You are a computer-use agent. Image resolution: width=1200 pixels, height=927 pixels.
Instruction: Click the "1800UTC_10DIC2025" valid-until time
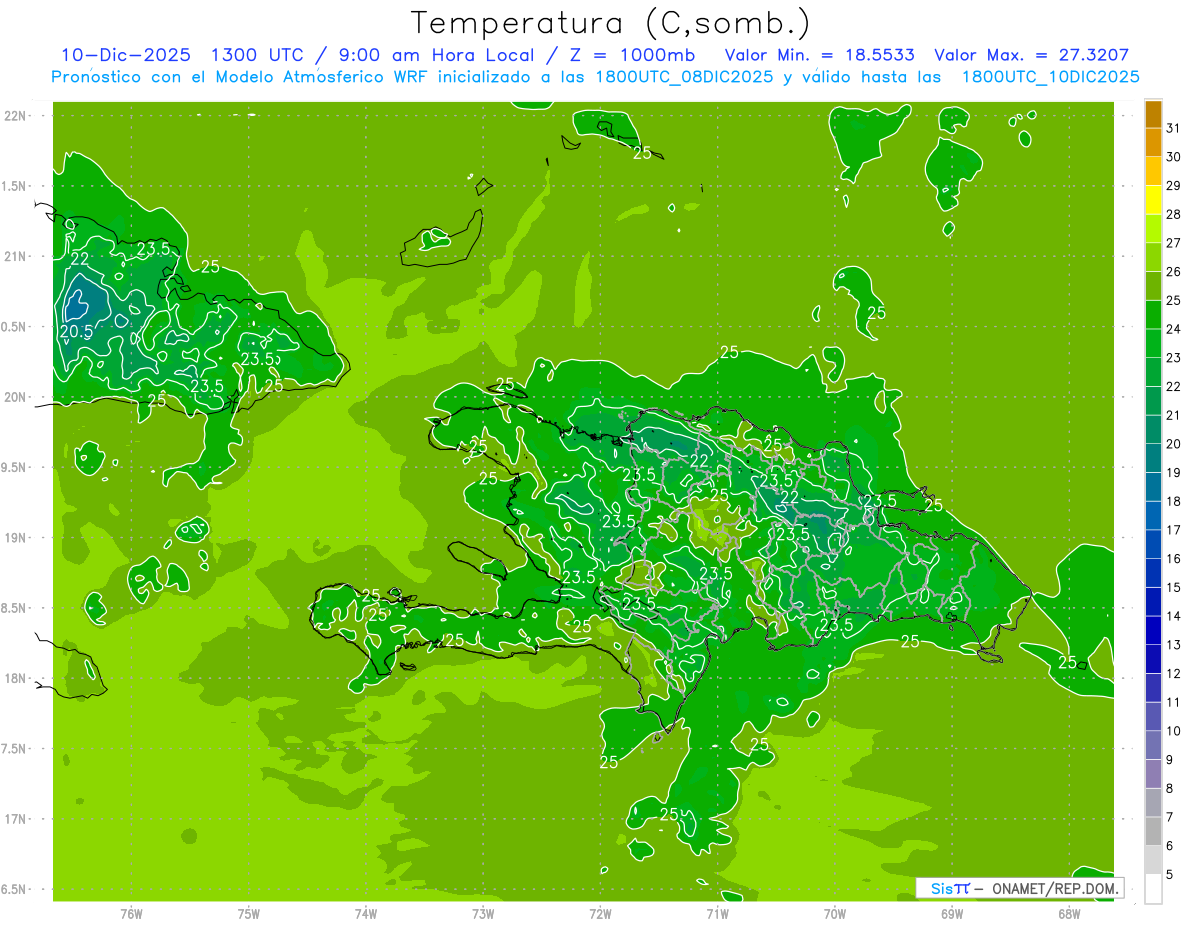pos(1050,77)
